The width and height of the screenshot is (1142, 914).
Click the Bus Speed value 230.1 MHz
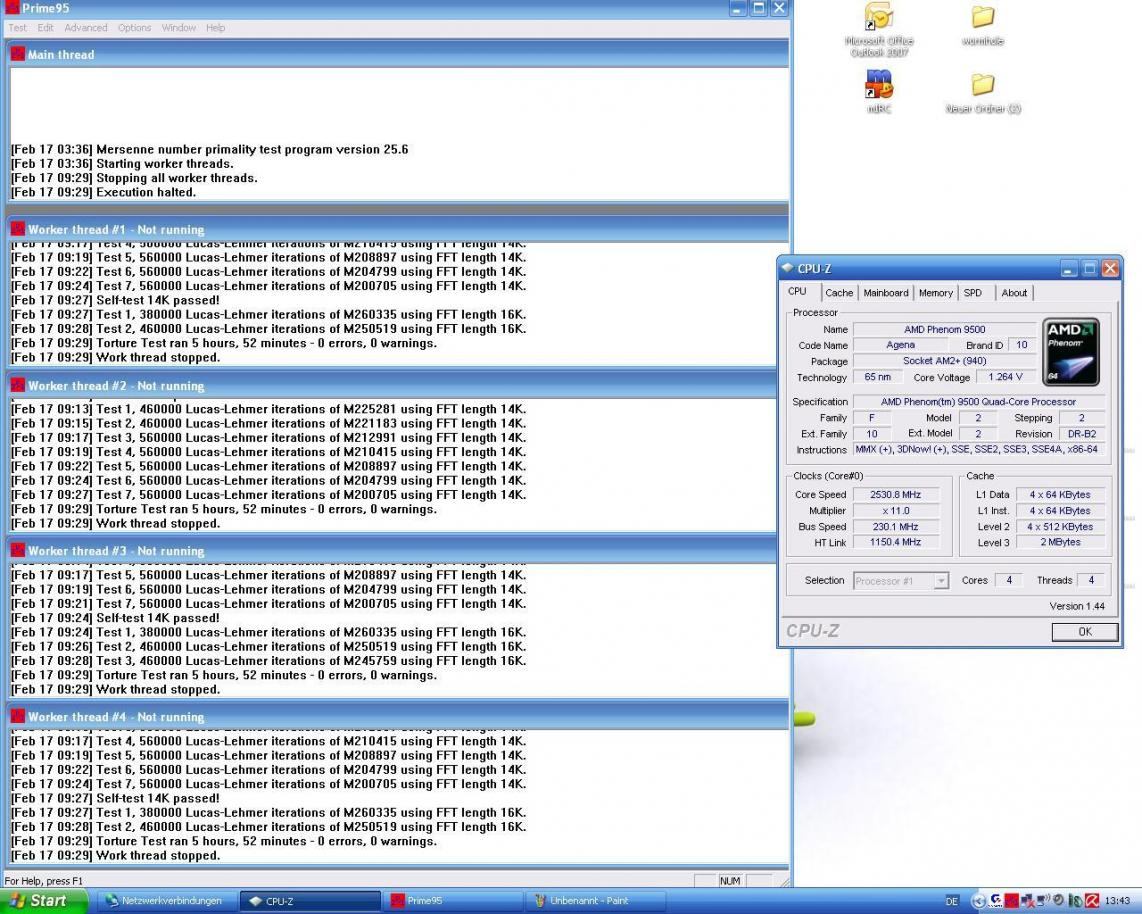(x=895, y=527)
